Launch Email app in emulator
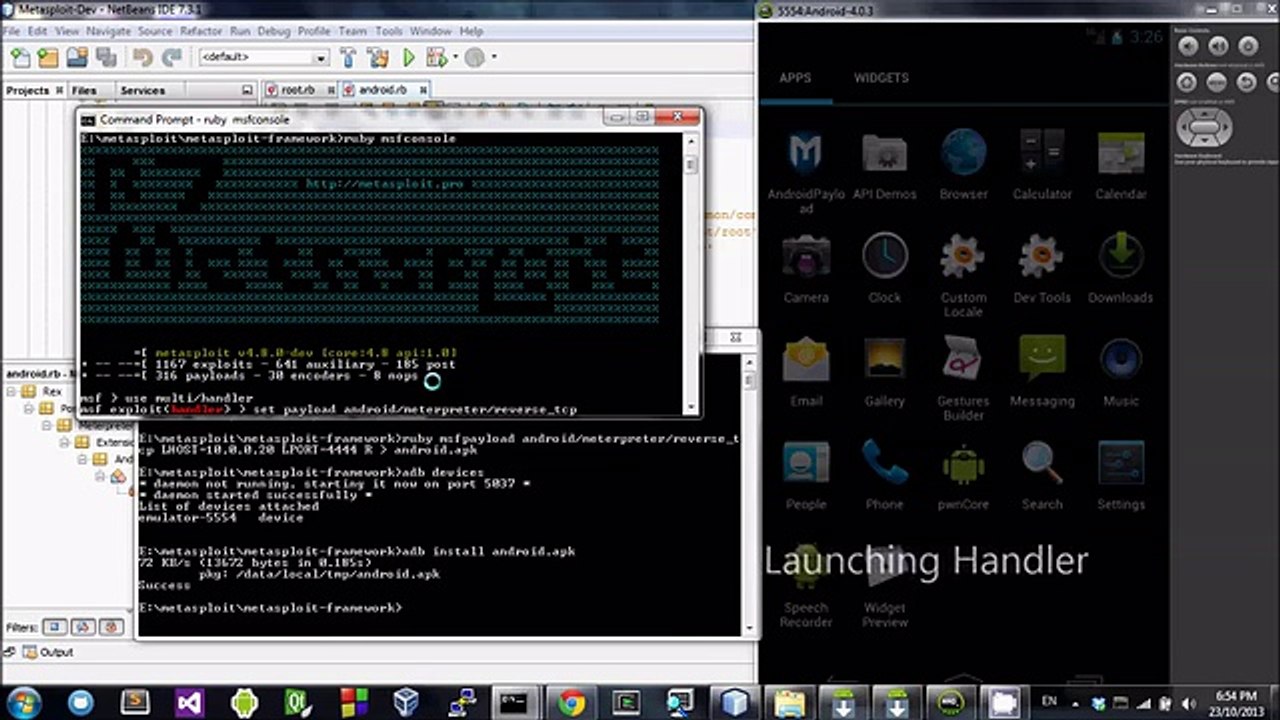 point(806,373)
